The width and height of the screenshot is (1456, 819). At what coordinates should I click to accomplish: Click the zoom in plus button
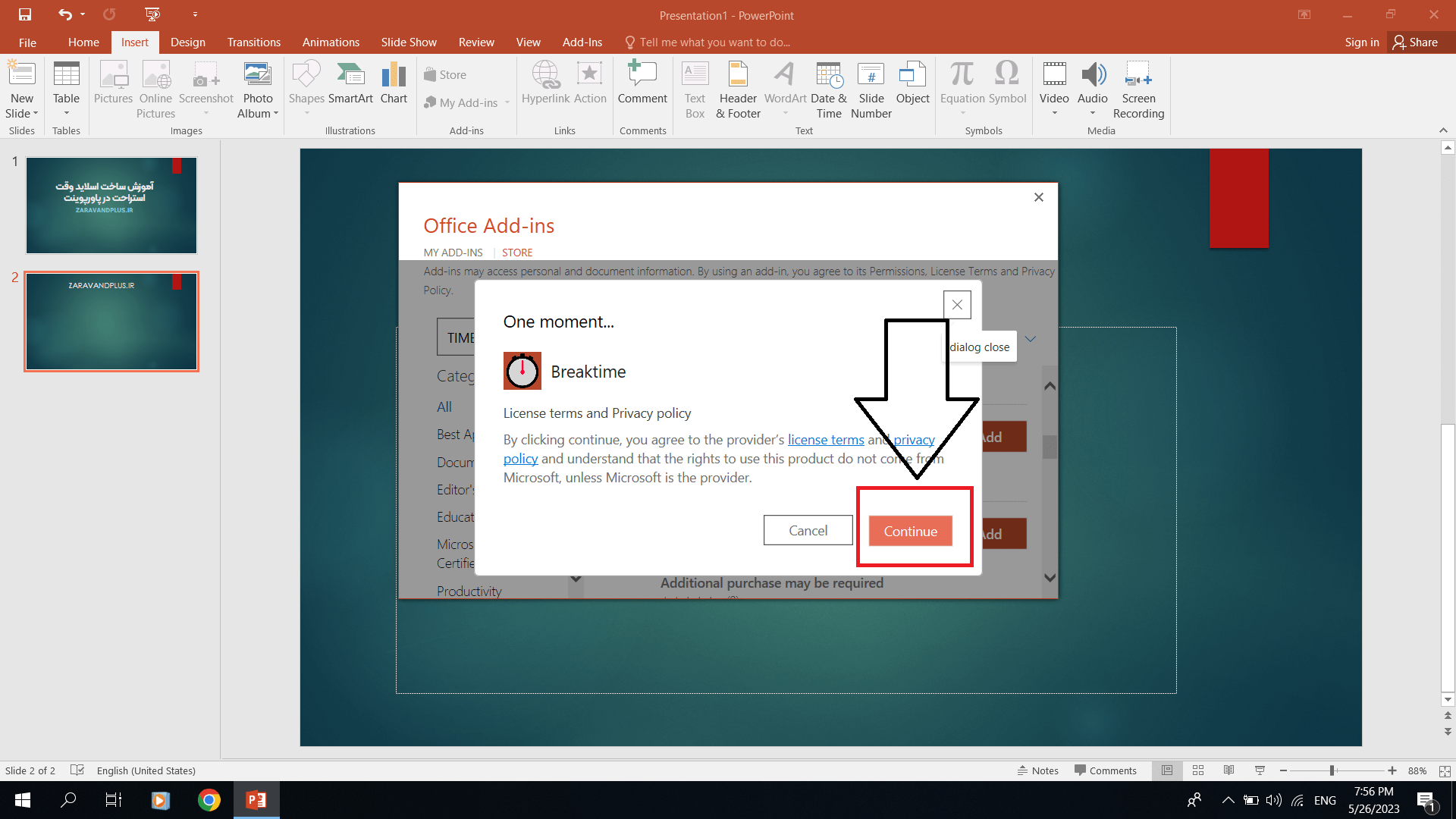coord(1392,770)
